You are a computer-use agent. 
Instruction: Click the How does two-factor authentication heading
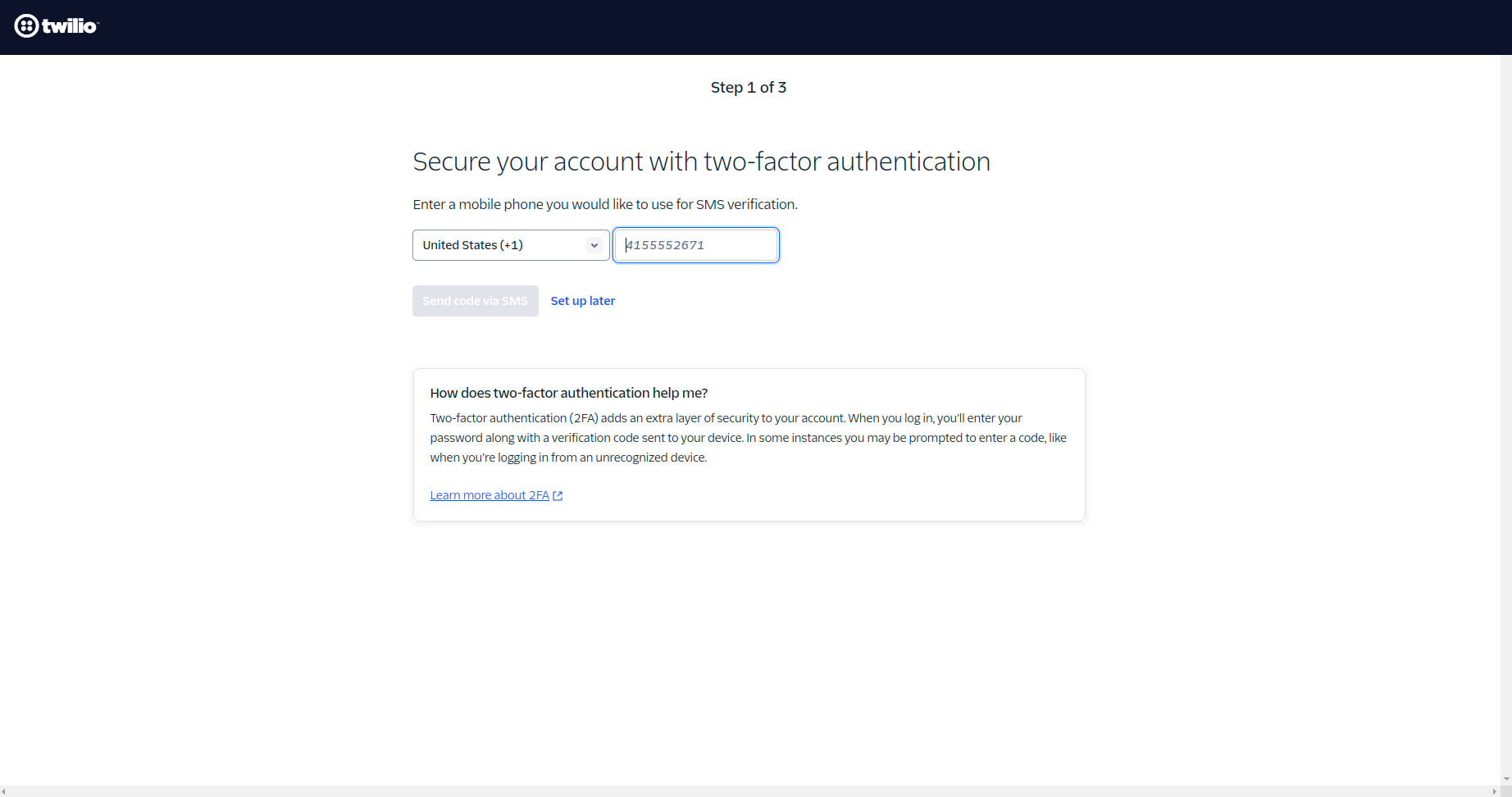click(568, 393)
